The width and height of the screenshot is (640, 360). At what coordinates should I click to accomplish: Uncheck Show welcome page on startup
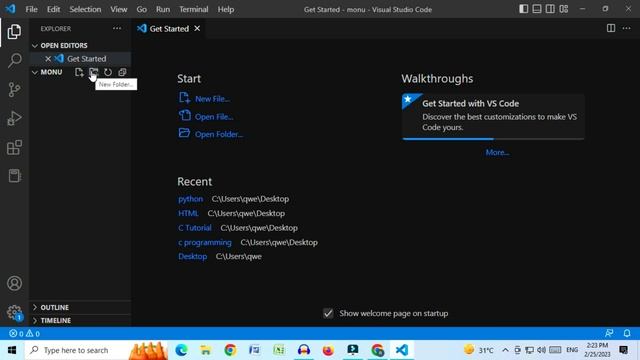click(x=328, y=313)
